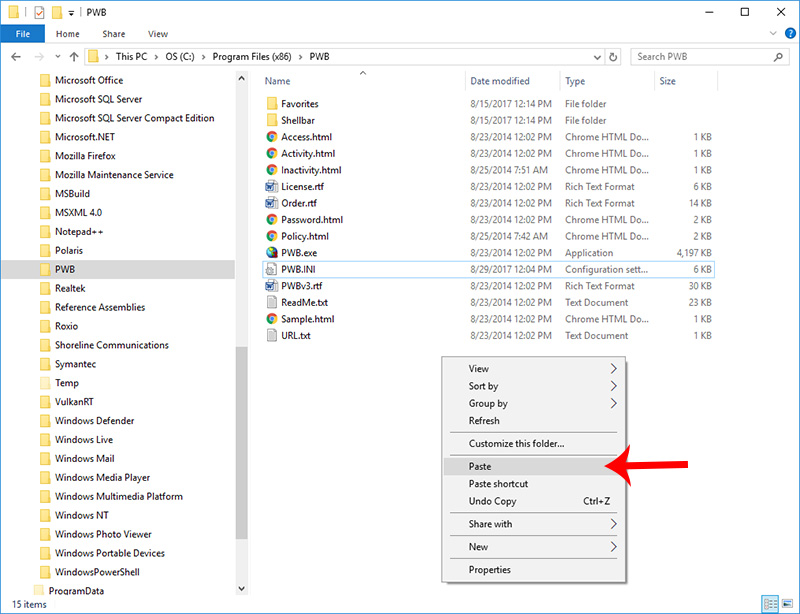Viewport: 800px width, 614px height.
Task: Switch to large icons view layout
Action: click(788, 604)
